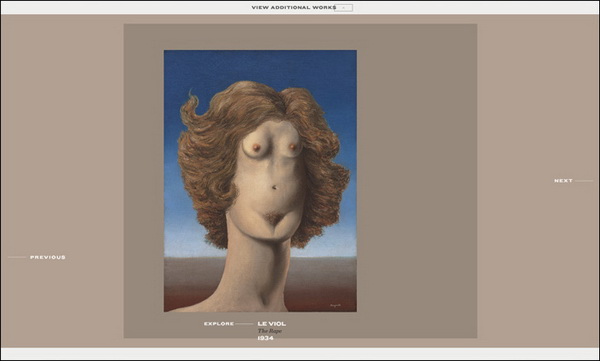
Task: Open the Le Viol painting image
Action: click(x=260, y=181)
